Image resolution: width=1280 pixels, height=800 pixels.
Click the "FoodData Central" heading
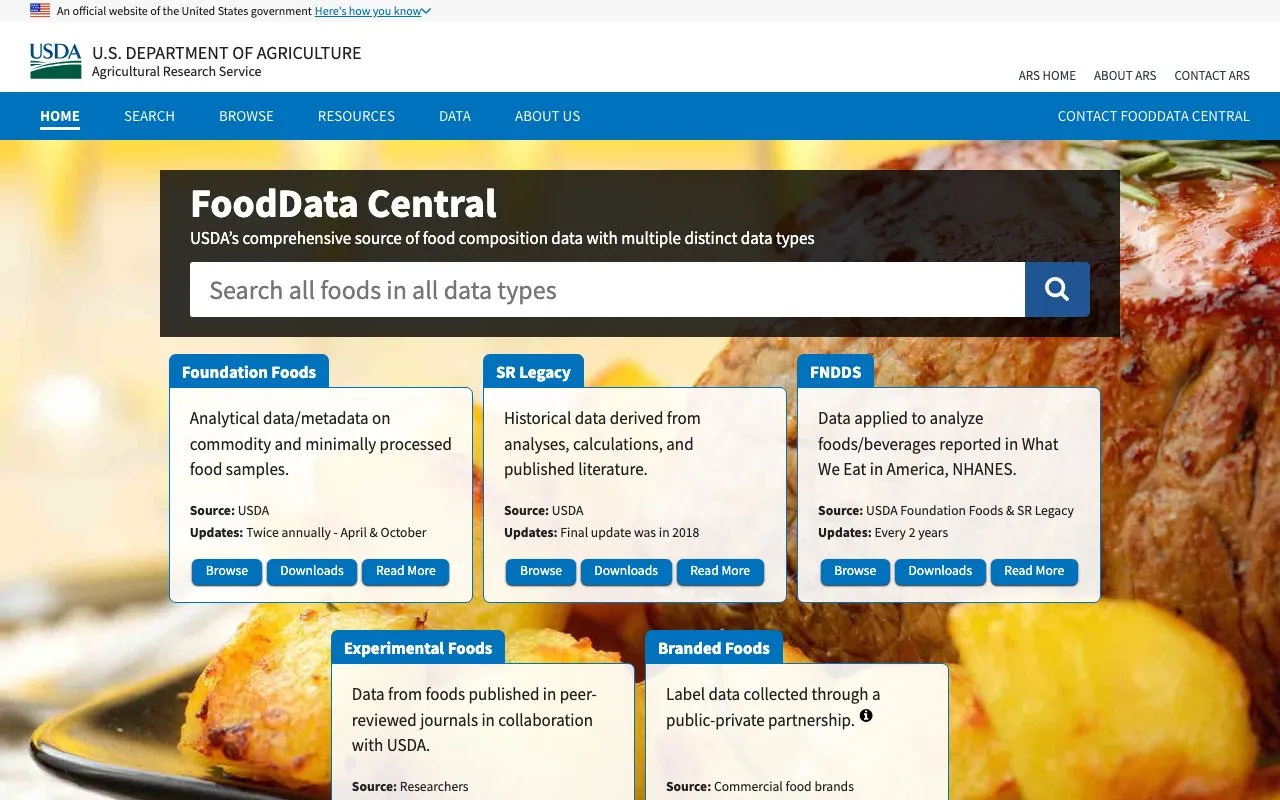click(343, 204)
